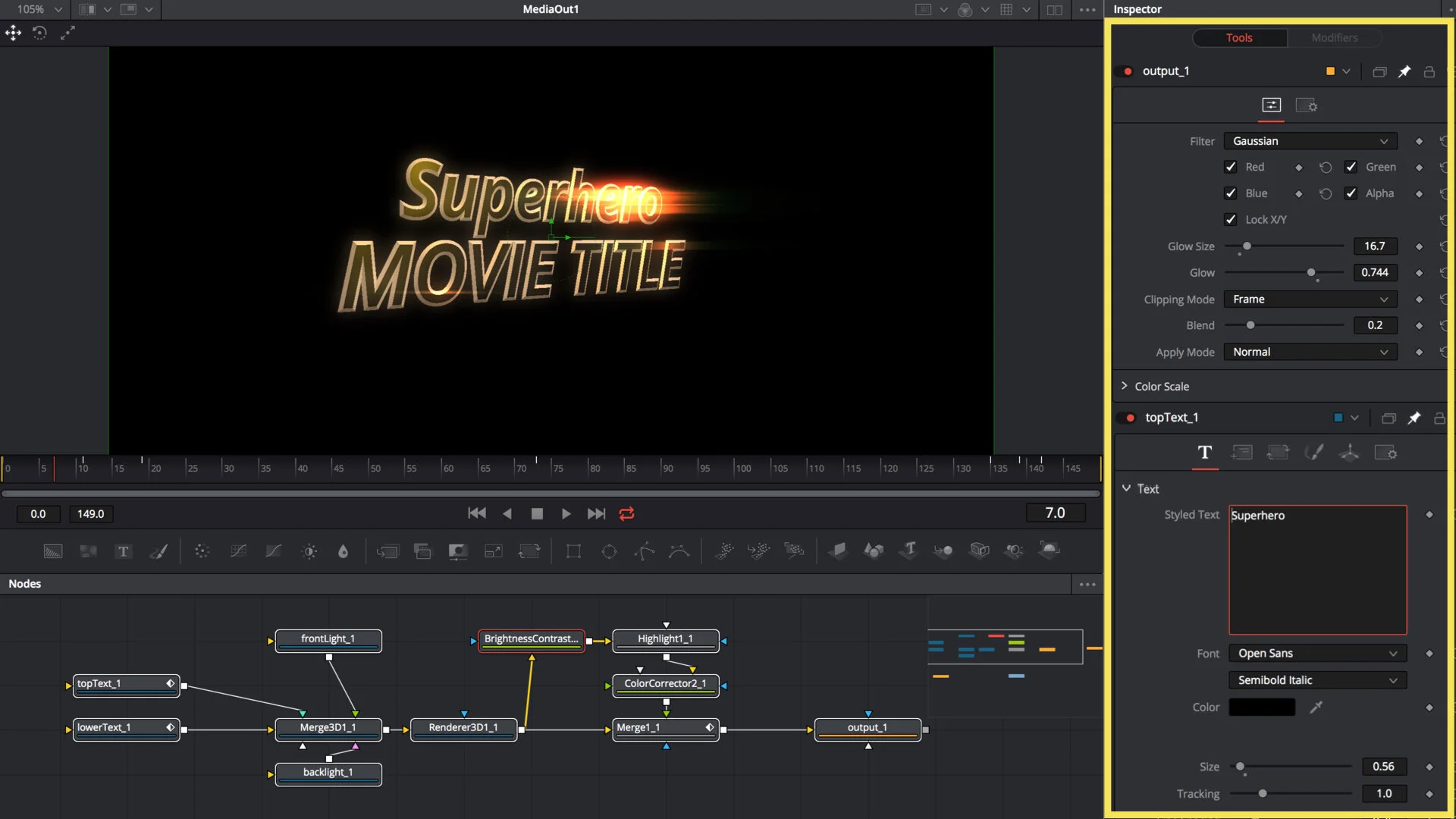
Task: Toggle loop playback button
Action: pos(626,513)
